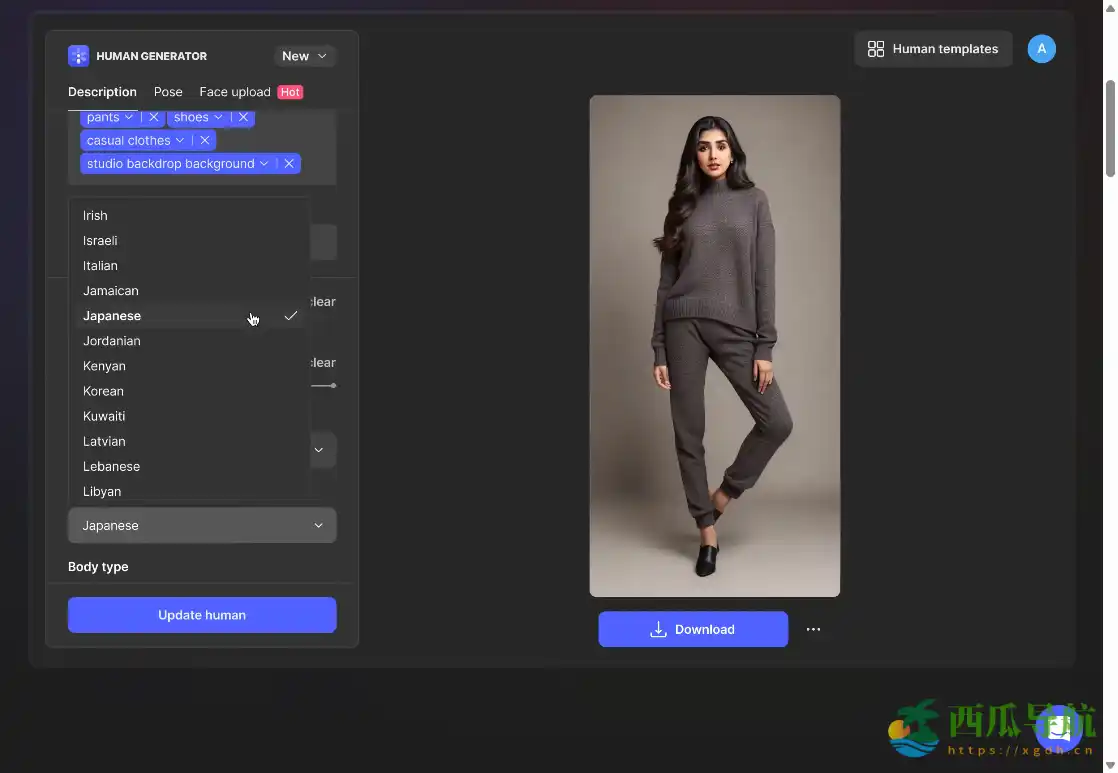
Task: Switch to the Pose tab
Action: click(168, 92)
